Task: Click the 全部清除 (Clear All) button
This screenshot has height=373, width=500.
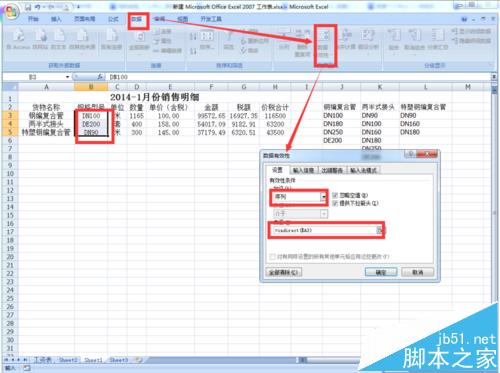Action: pos(284,272)
